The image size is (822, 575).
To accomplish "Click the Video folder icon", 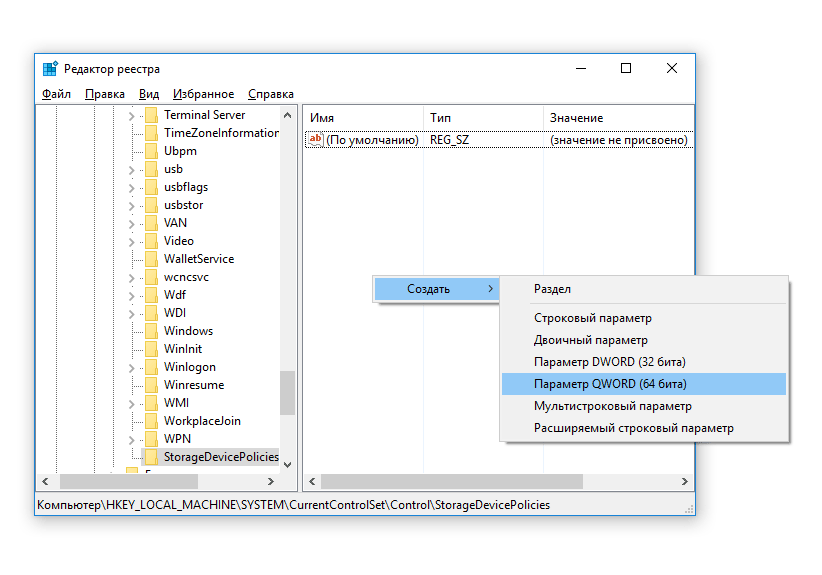I will [151, 241].
